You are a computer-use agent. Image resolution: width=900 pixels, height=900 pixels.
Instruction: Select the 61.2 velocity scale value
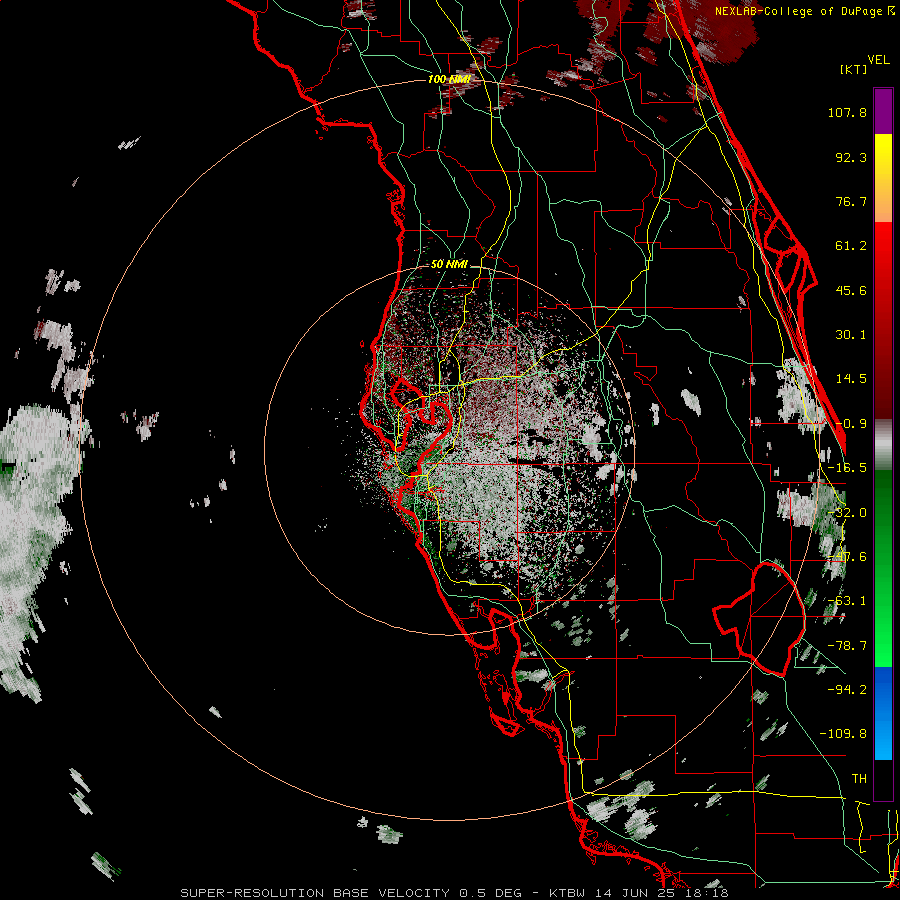[851, 246]
